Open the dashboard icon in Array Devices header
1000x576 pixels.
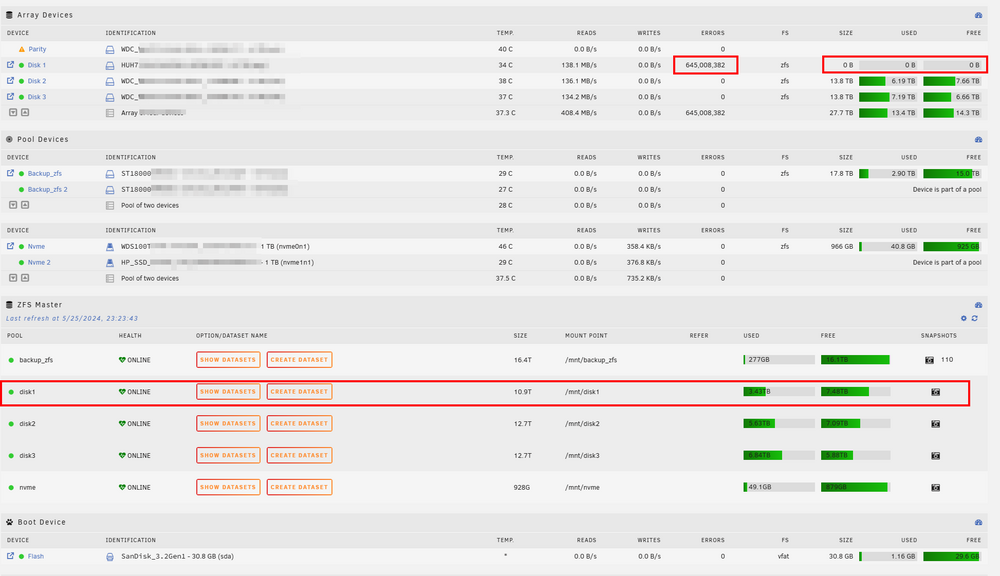click(978, 15)
